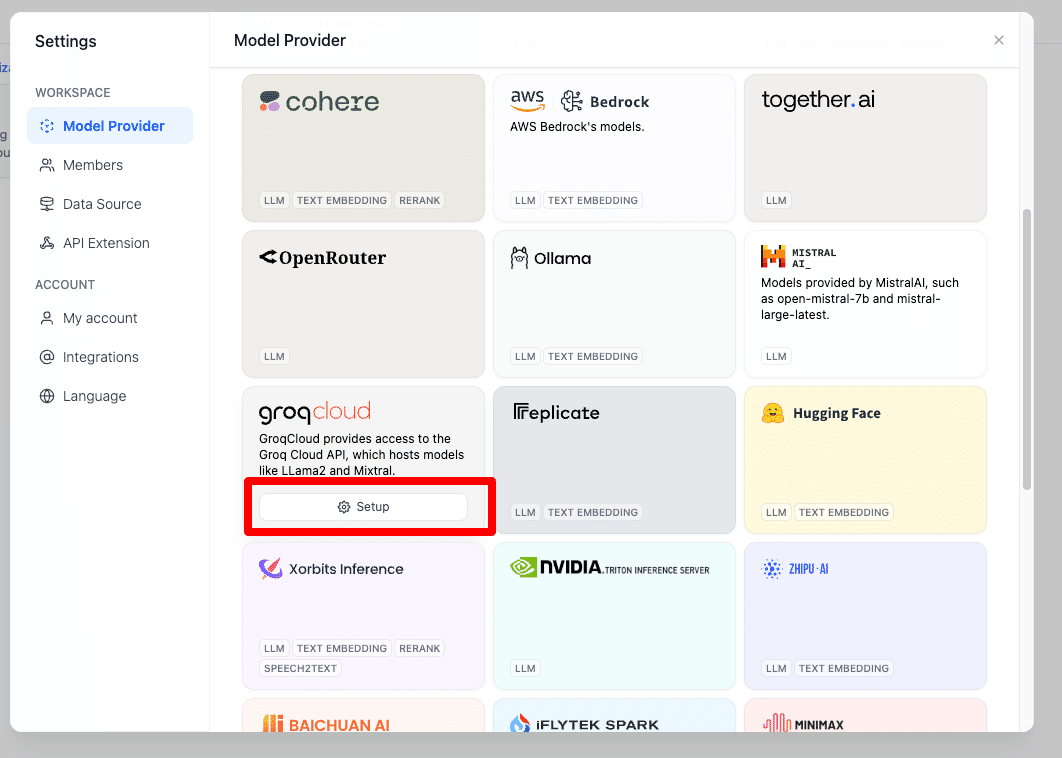Click the Cohere logo

point(319,102)
